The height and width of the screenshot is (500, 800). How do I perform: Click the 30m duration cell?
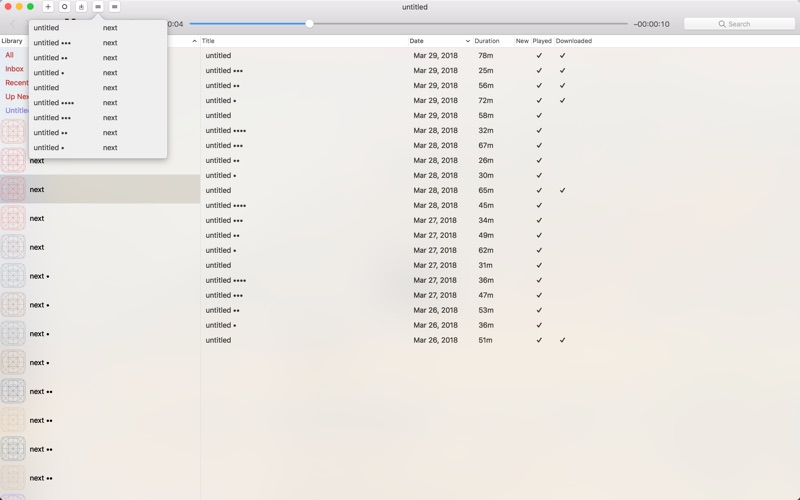click(486, 176)
